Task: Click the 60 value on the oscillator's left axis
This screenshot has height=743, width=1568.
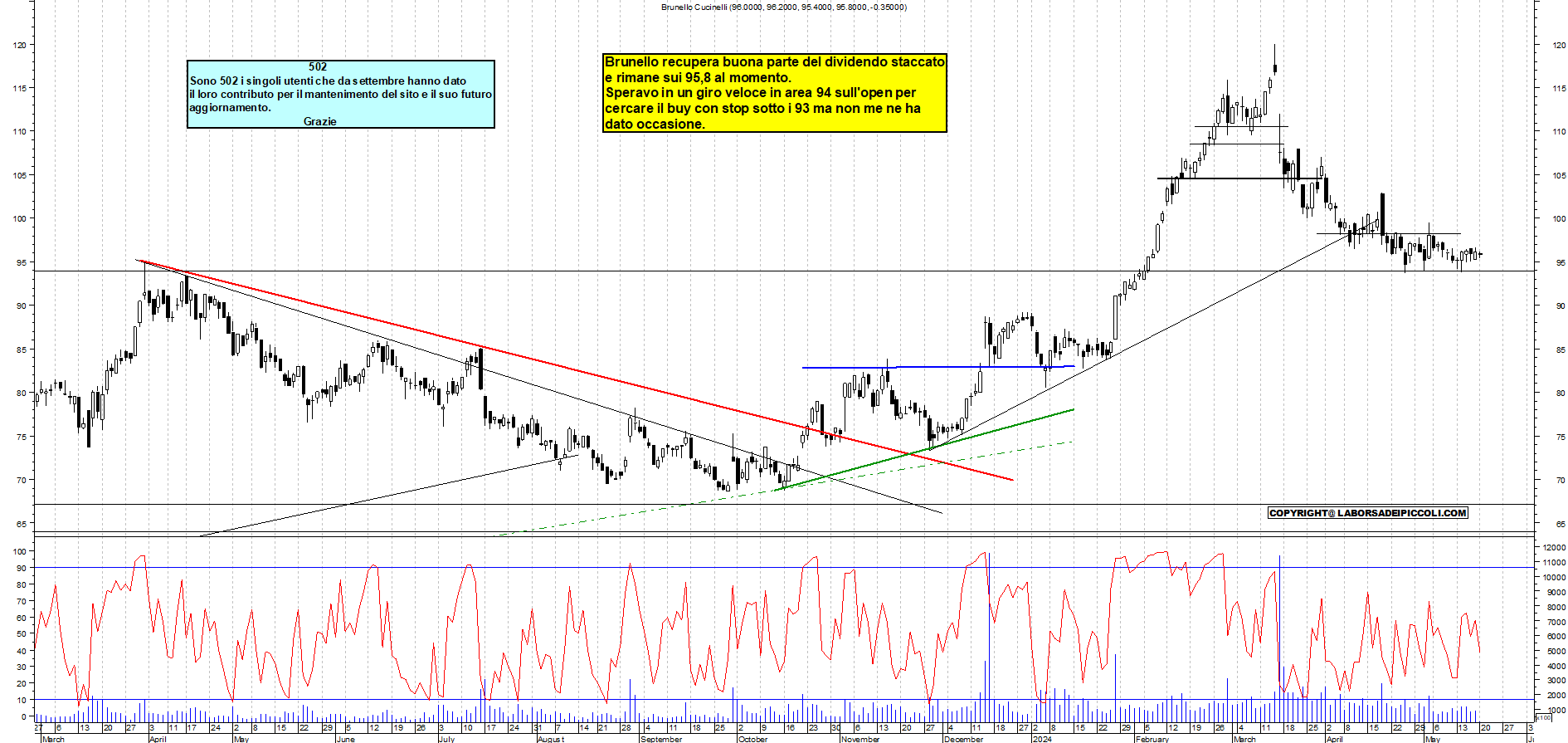Action: pyautogui.click(x=22, y=618)
